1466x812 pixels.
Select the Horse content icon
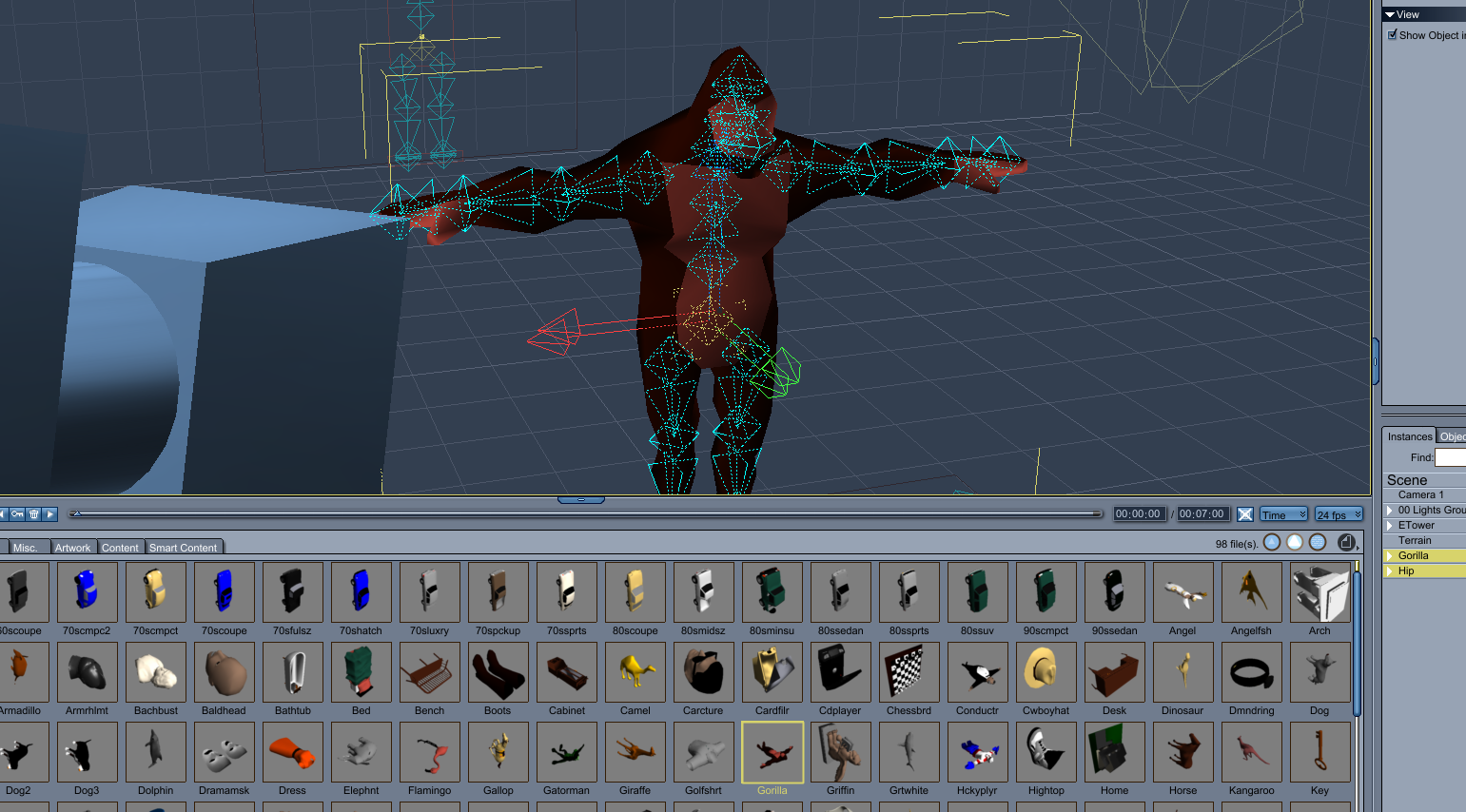pyautogui.click(x=1183, y=752)
